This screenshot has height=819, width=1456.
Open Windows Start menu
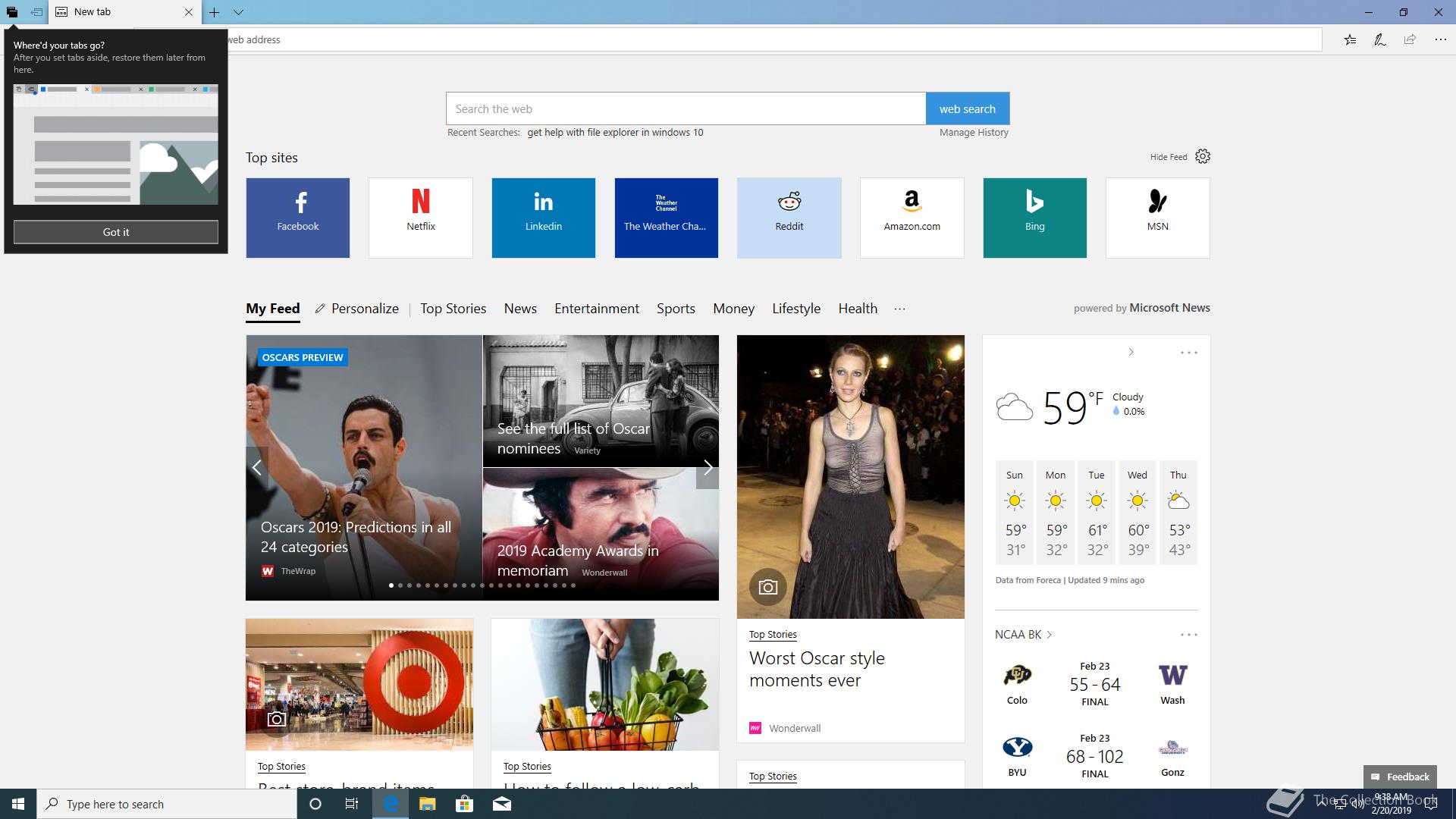(18, 804)
